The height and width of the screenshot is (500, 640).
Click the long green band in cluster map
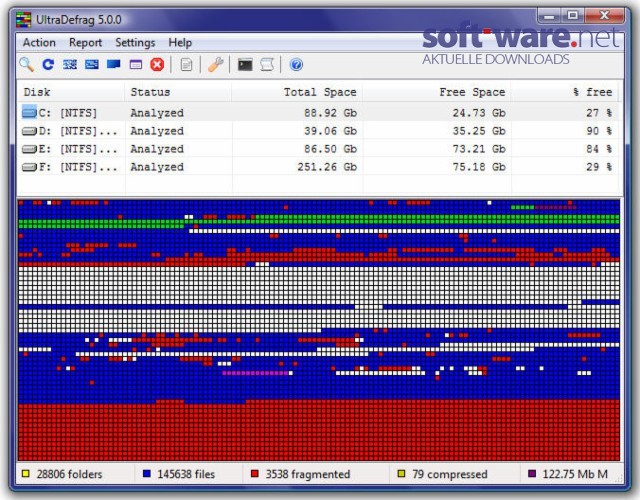coord(319,221)
